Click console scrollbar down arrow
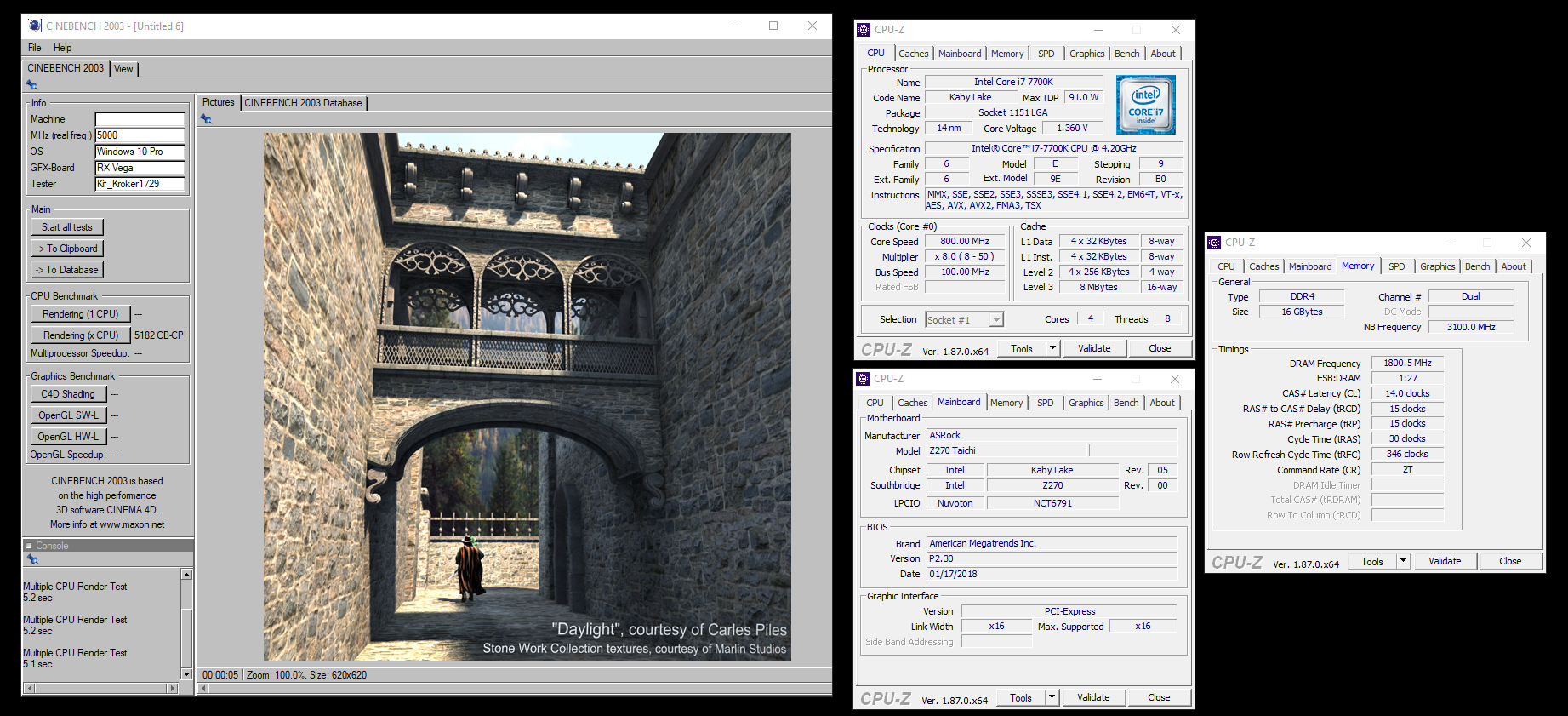Viewport: 1568px width, 716px height. click(187, 674)
